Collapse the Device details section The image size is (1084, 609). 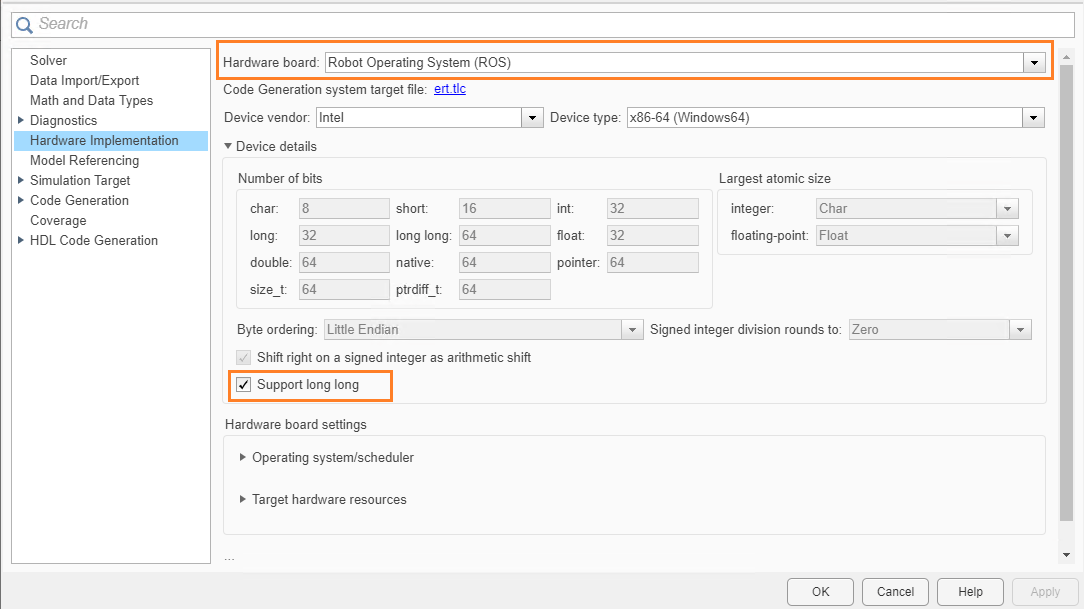click(x=229, y=147)
